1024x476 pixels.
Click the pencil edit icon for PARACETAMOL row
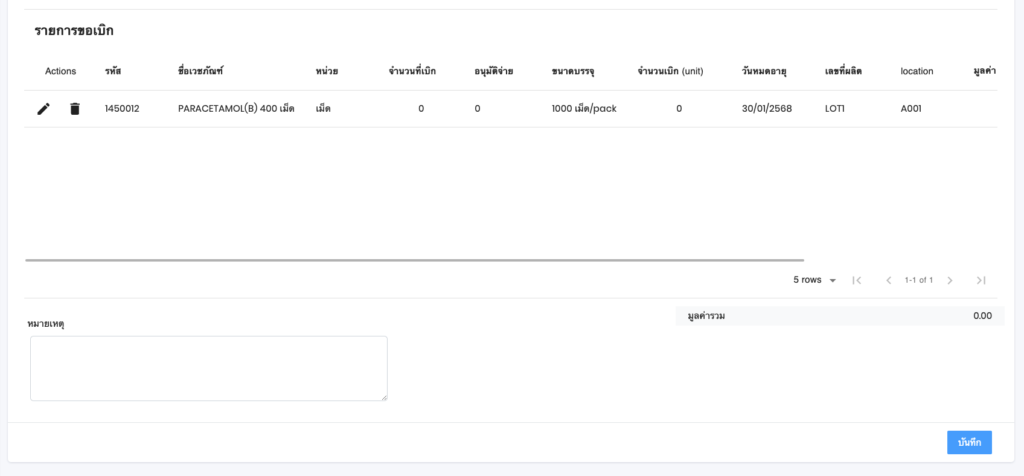pyautogui.click(x=43, y=109)
